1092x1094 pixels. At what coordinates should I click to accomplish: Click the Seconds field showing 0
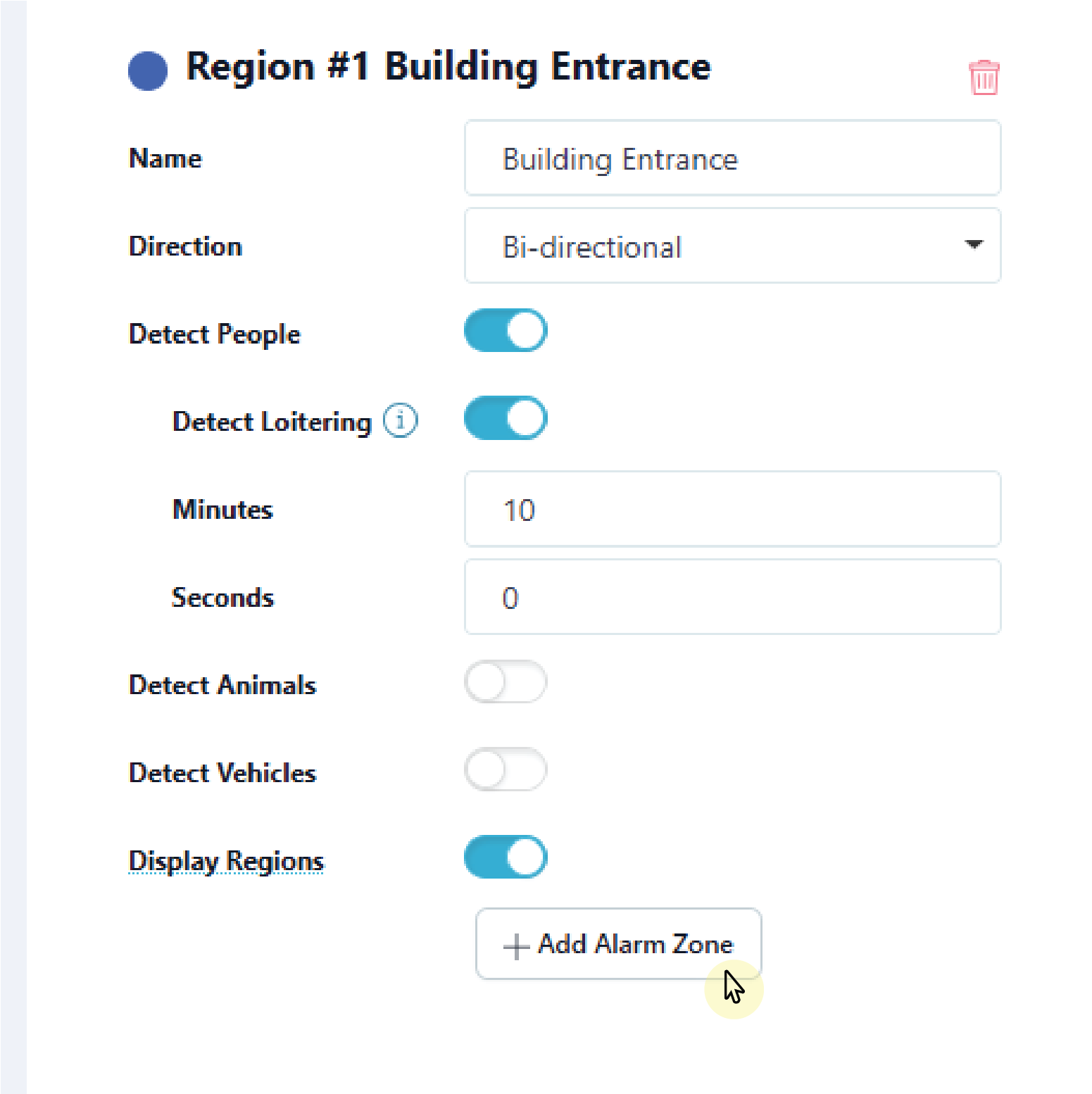[x=732, y=597]
